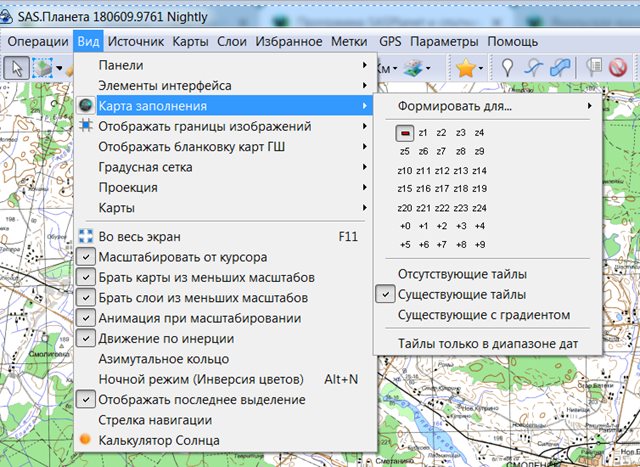The image size is (640, 467).
Task: Select fill map zoom z24
Action: (x=479, y=208)
